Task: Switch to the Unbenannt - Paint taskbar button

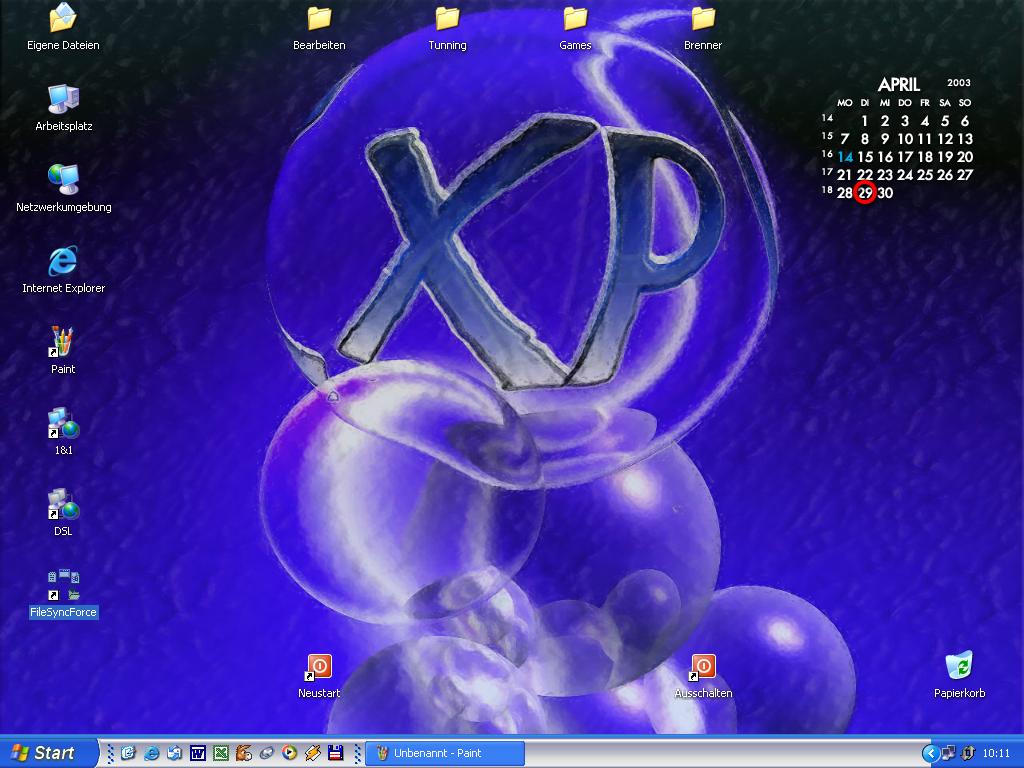Action: click(x=445, y=753)
